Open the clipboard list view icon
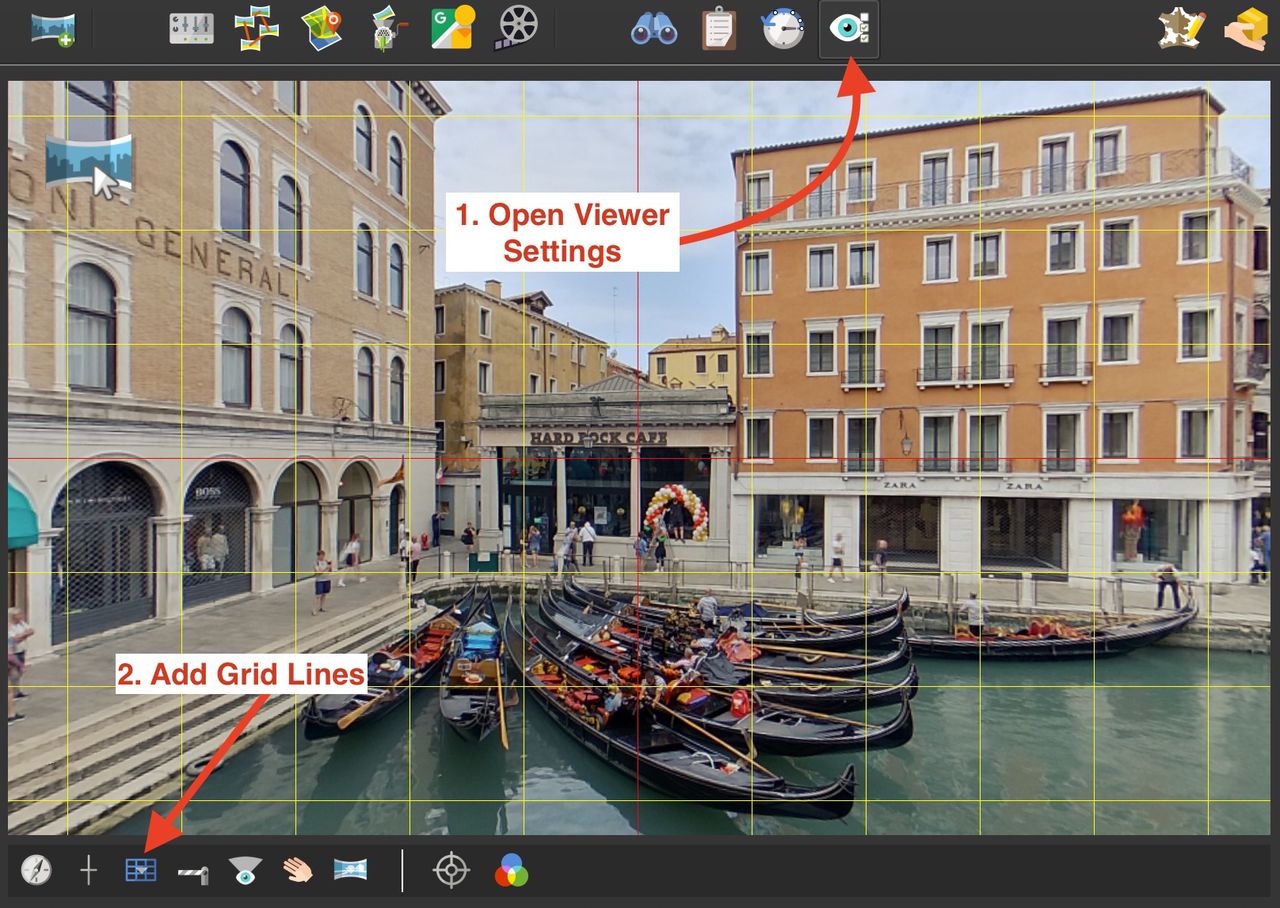 click(x=718, y=28)
